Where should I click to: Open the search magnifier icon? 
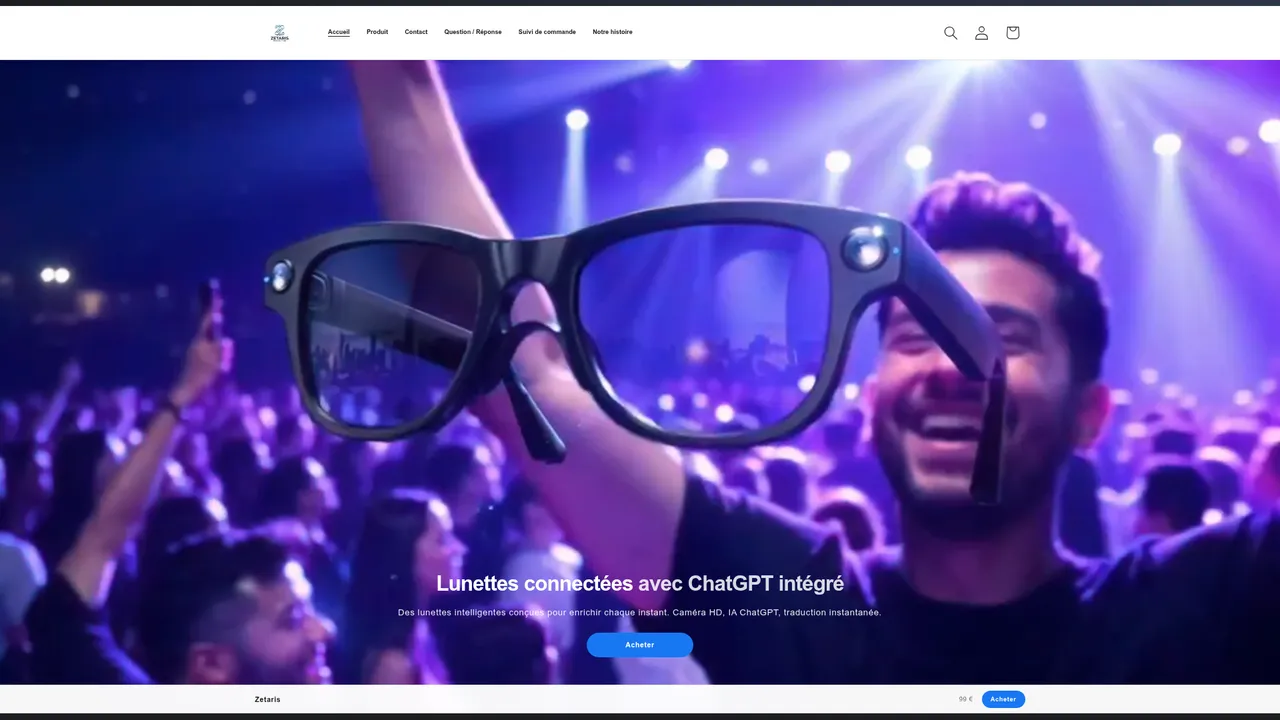(951, 33)
